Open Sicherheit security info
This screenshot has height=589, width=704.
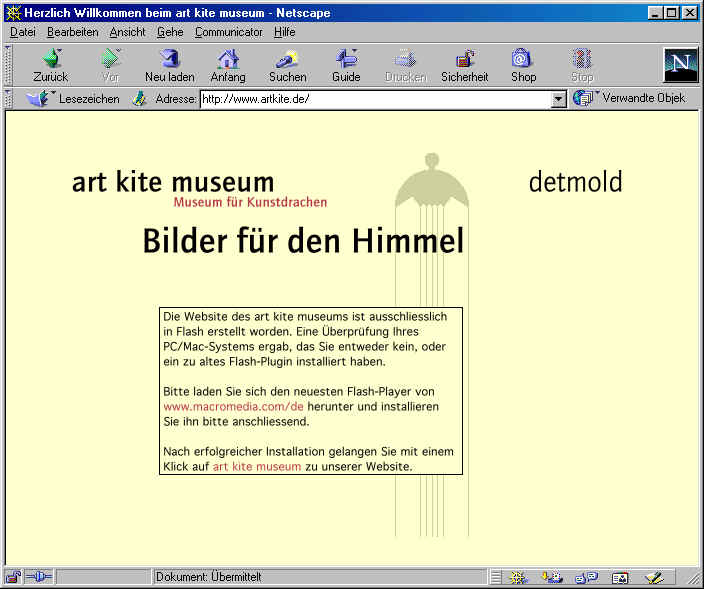click(464, 66)
